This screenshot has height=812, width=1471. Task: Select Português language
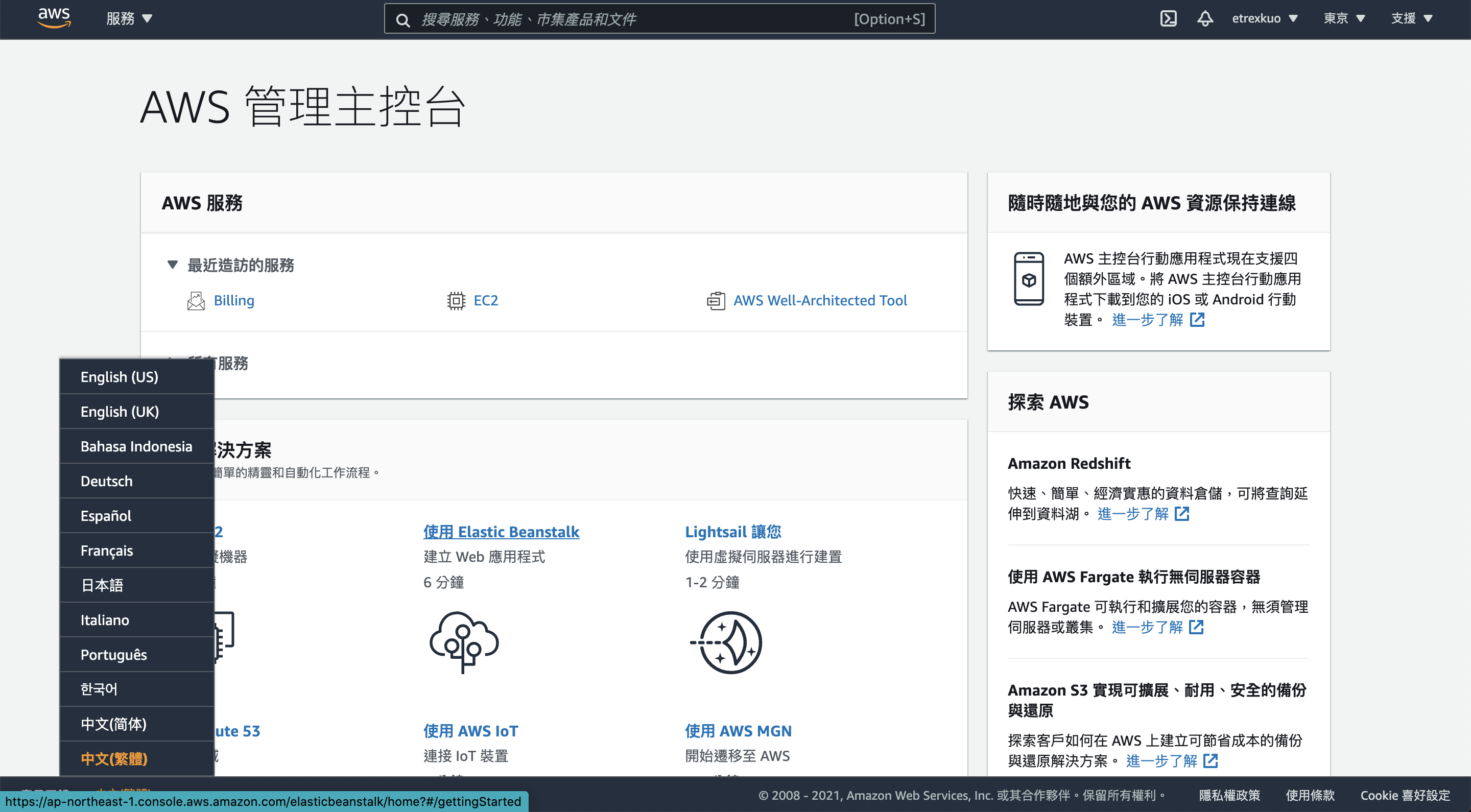[137, 654]
